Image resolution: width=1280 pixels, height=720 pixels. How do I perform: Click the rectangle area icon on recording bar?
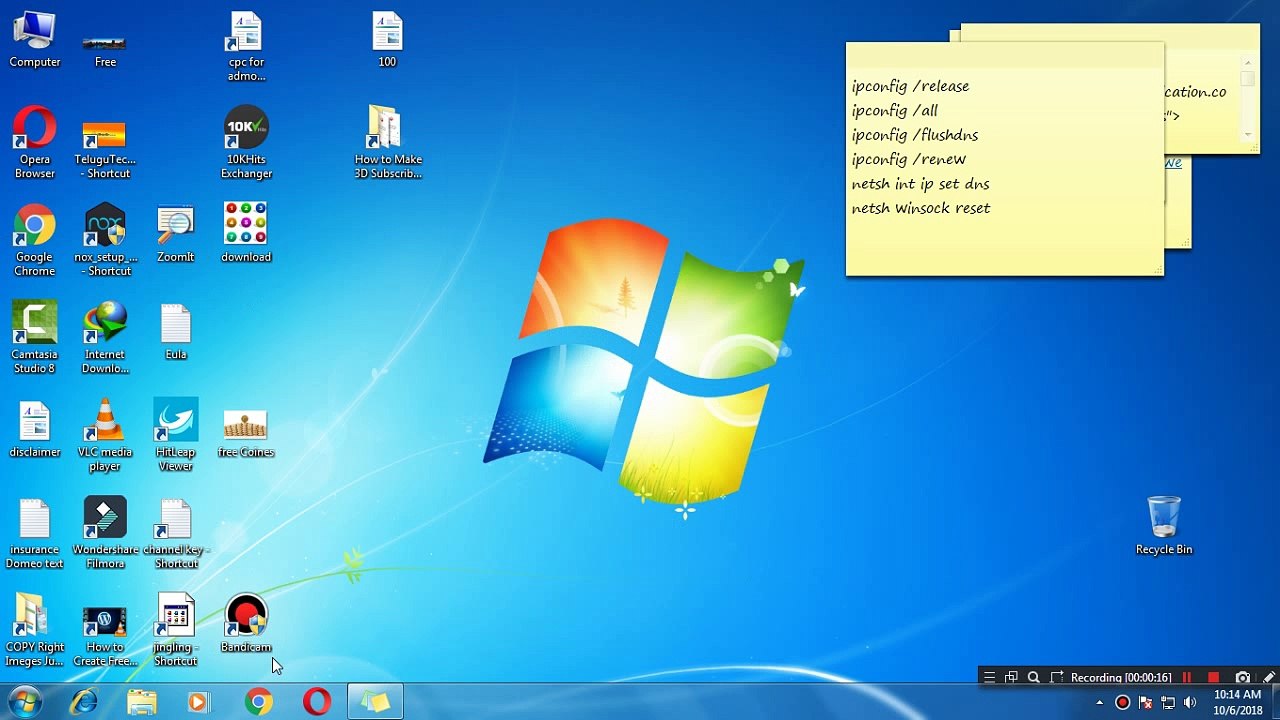click(1057, 677)
